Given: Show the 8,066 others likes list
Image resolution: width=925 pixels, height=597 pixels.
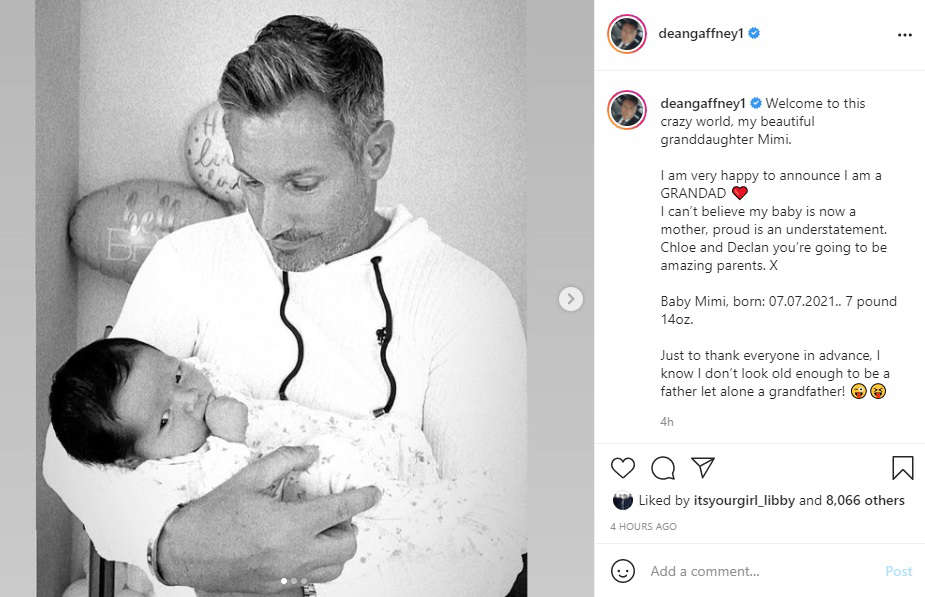Looking at the screenshot, I should 865,500.
